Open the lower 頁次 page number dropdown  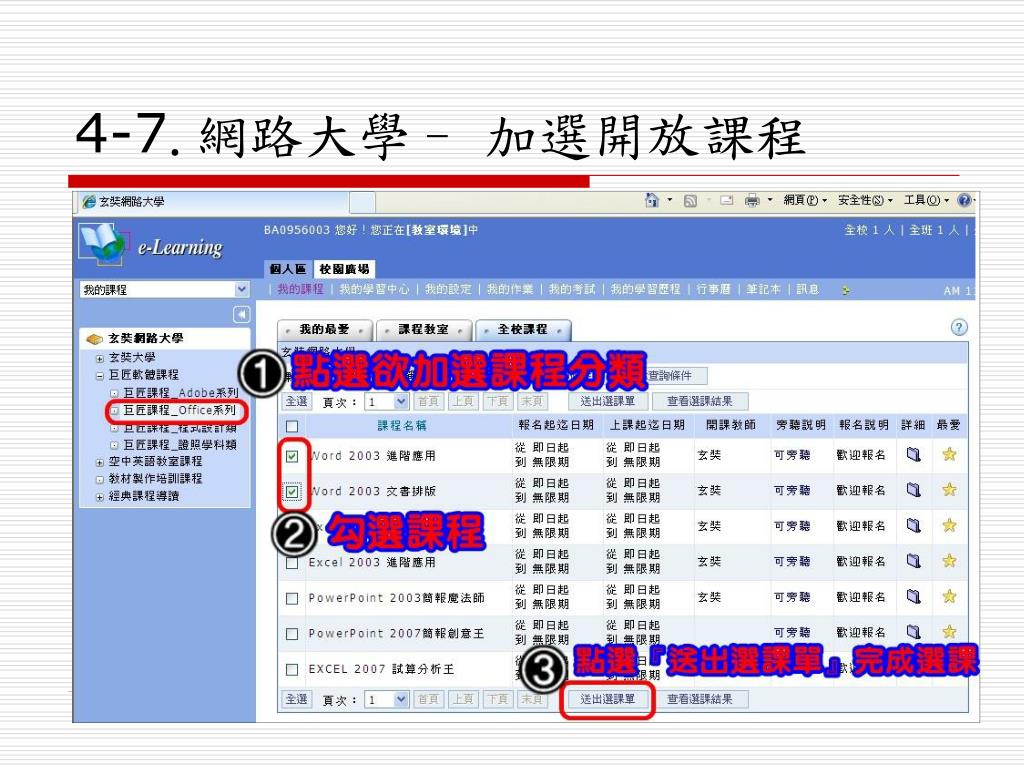(387, 699)
